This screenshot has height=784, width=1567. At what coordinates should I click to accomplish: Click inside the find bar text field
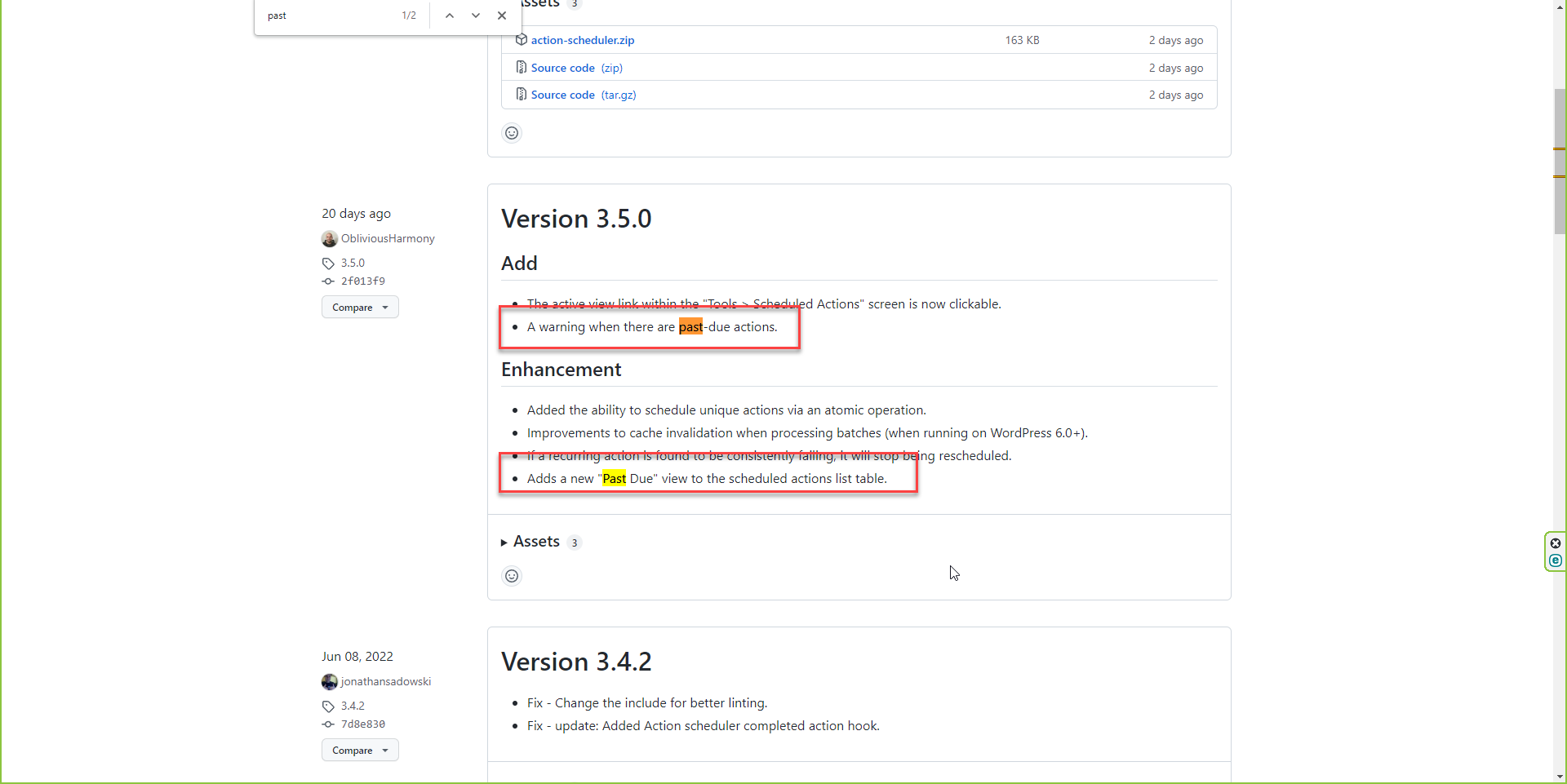326,16
